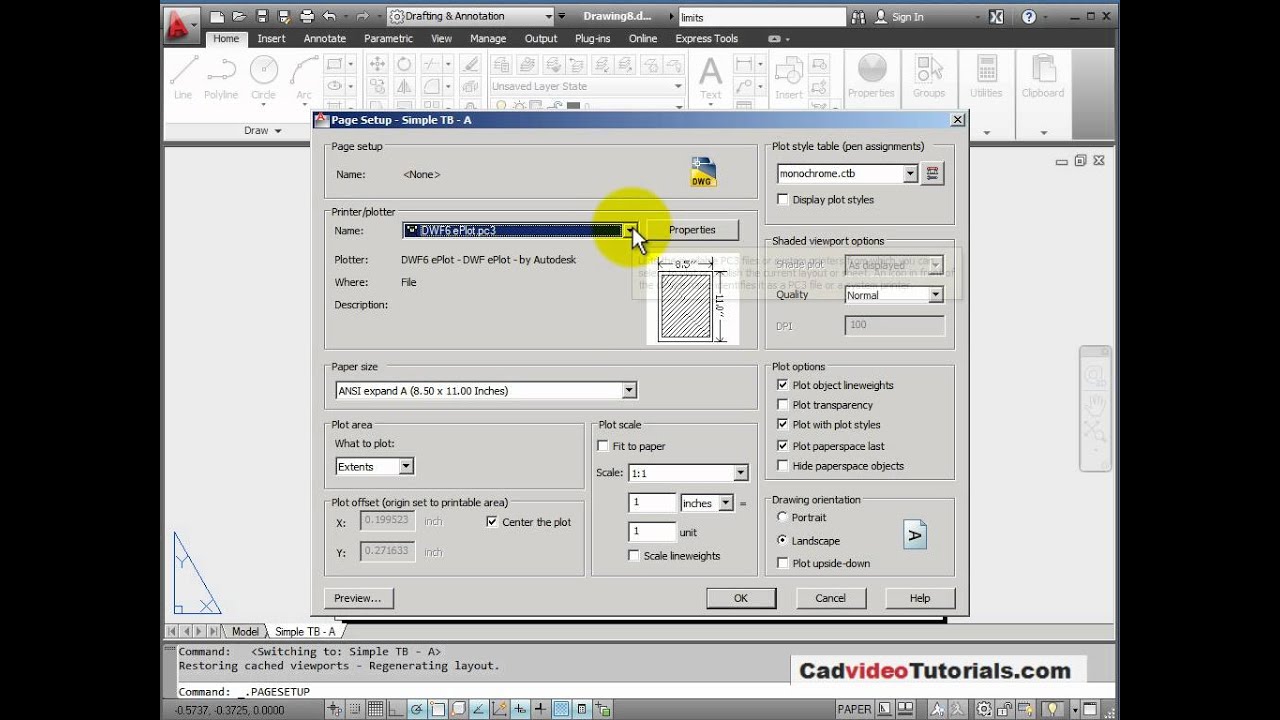Toggle Show Lineweight in the status bar
This screenshot has height=720, width=1280.
coord(539,709)
